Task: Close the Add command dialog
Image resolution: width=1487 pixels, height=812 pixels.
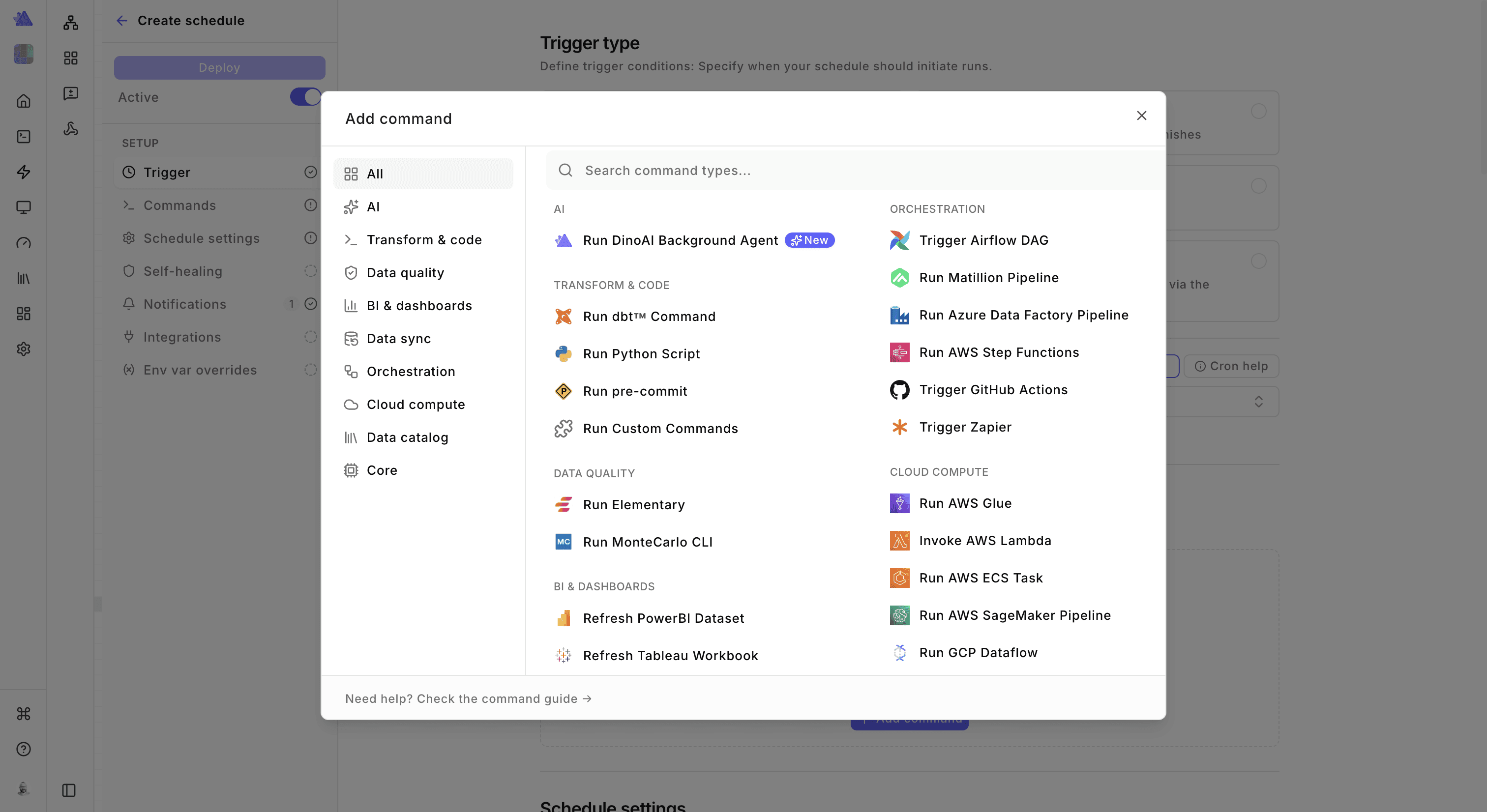Action: 1141,116
